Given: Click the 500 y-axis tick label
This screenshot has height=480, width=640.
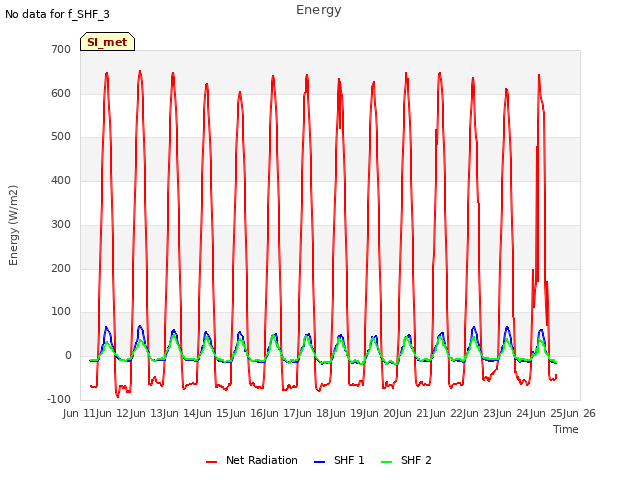Looking at the screenshot, I should (x=61, y=137).
